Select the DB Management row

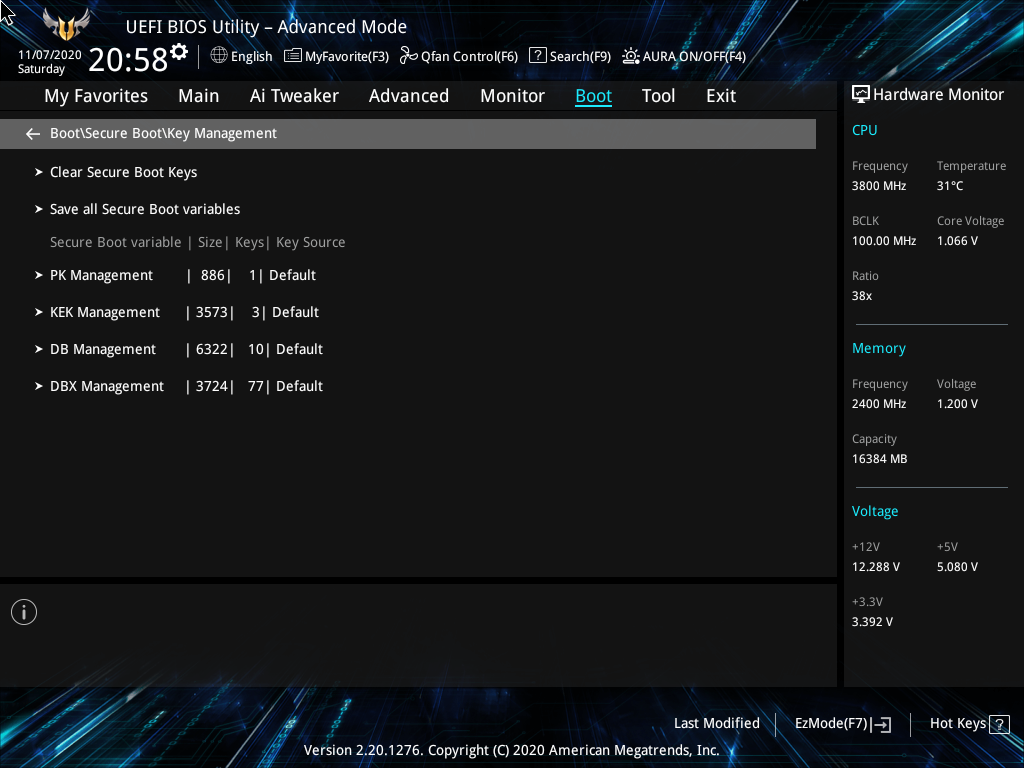pos(186,349)
